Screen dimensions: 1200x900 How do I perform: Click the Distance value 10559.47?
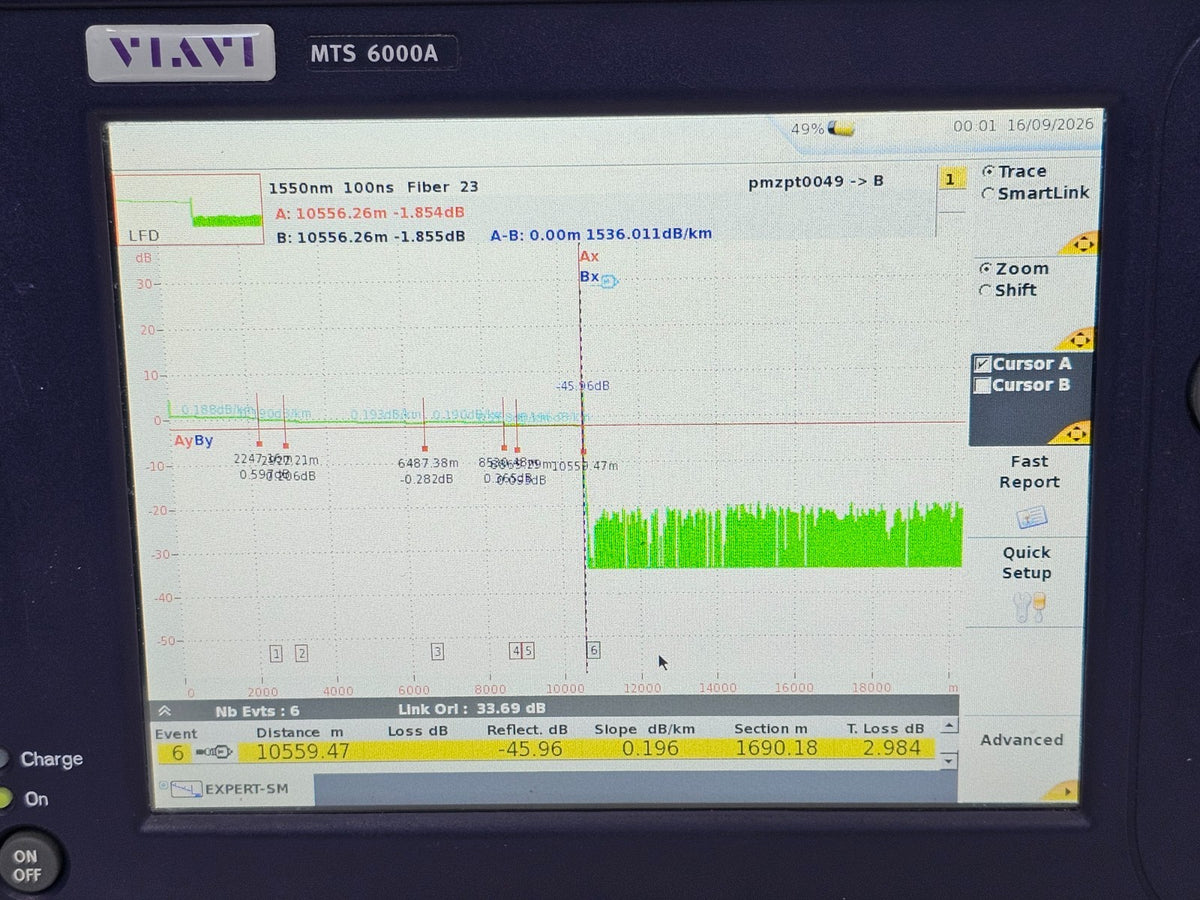303,751
